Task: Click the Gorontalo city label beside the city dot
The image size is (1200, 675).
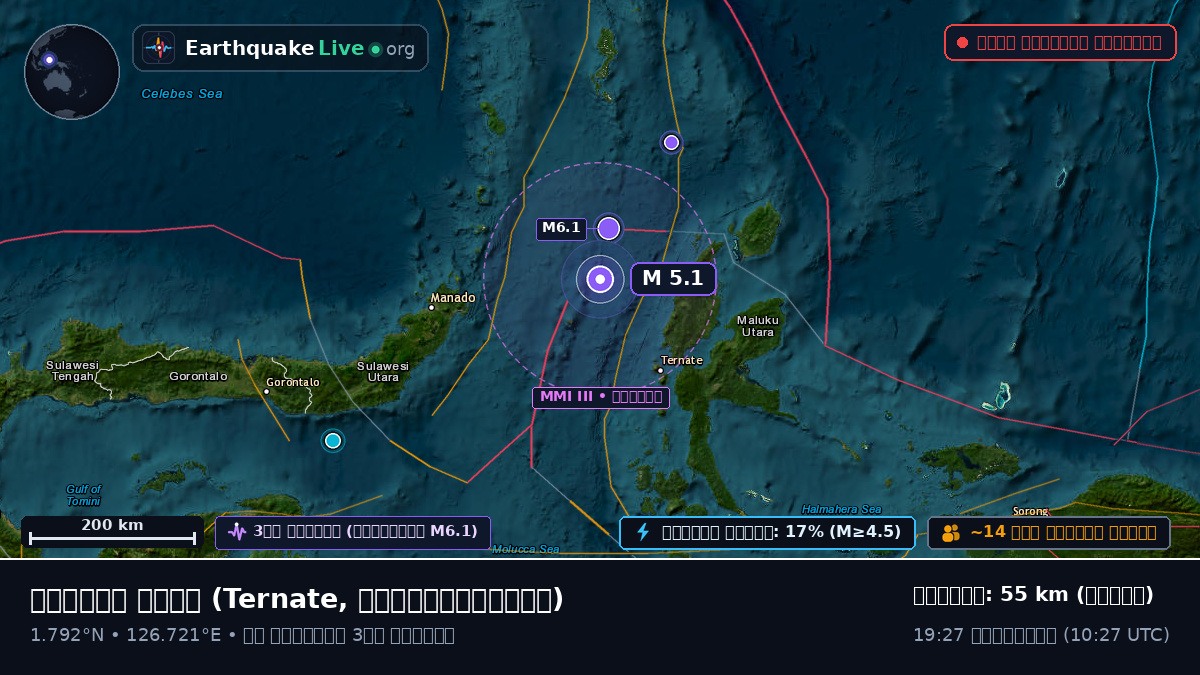Action: pyautogui.click(x=293, y=382)
